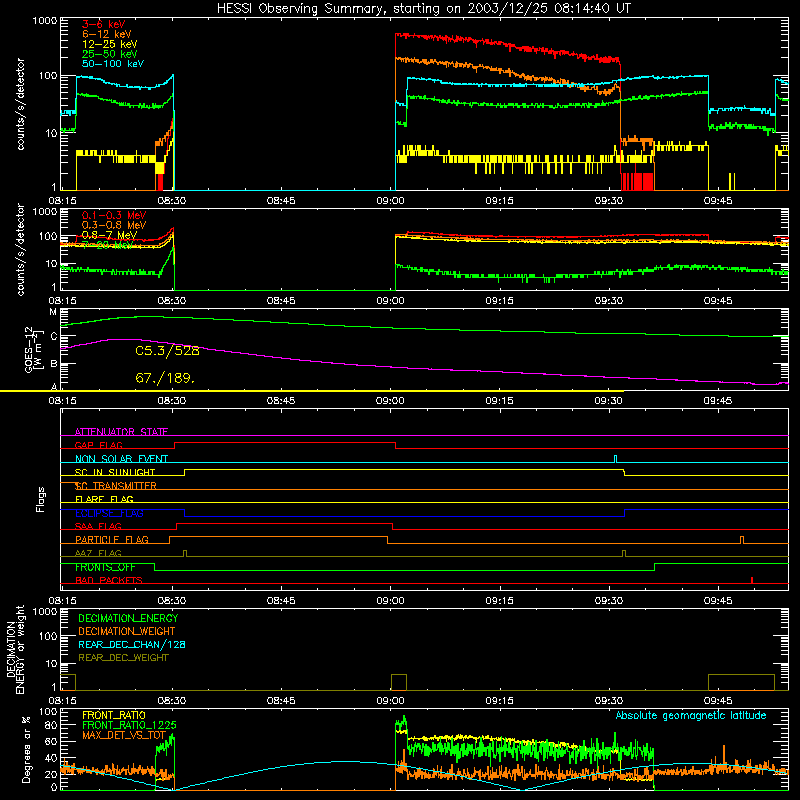This screenshot has height=800, width=800.
Task: Click 09:15 tick label under GOES panel
Action: (x=499, y=401)
